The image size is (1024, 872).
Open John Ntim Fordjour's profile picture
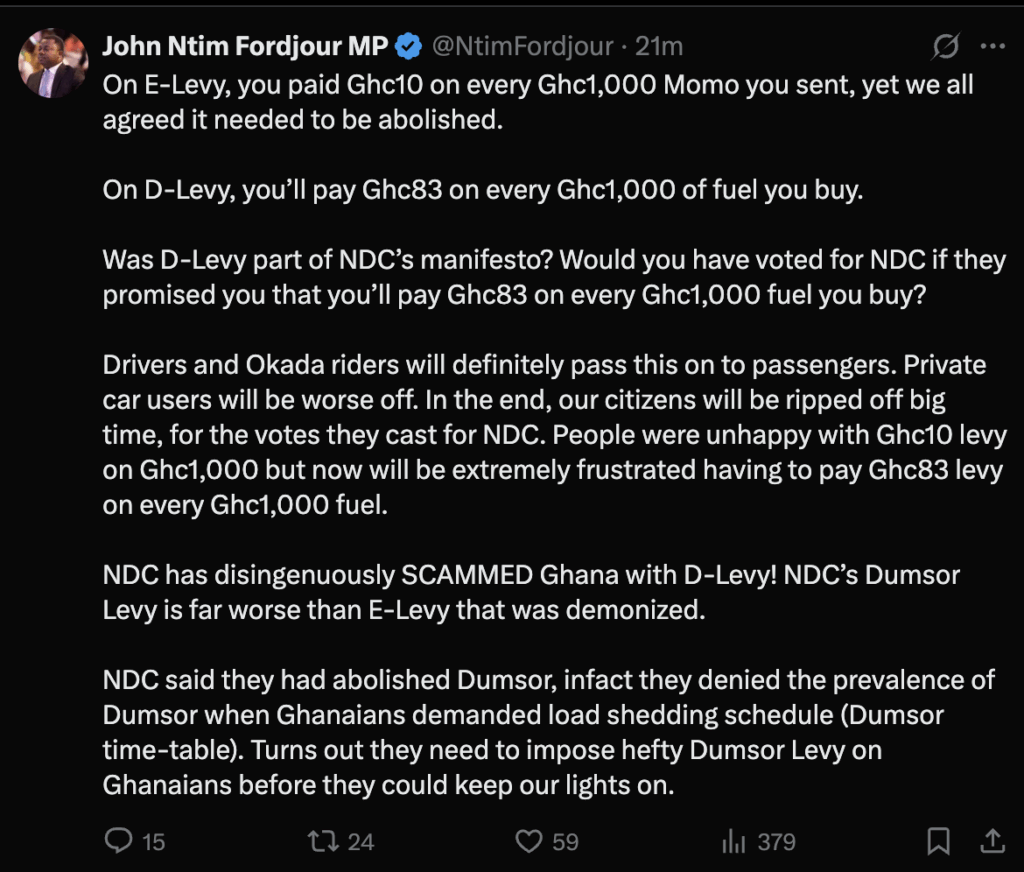(50, 63)
